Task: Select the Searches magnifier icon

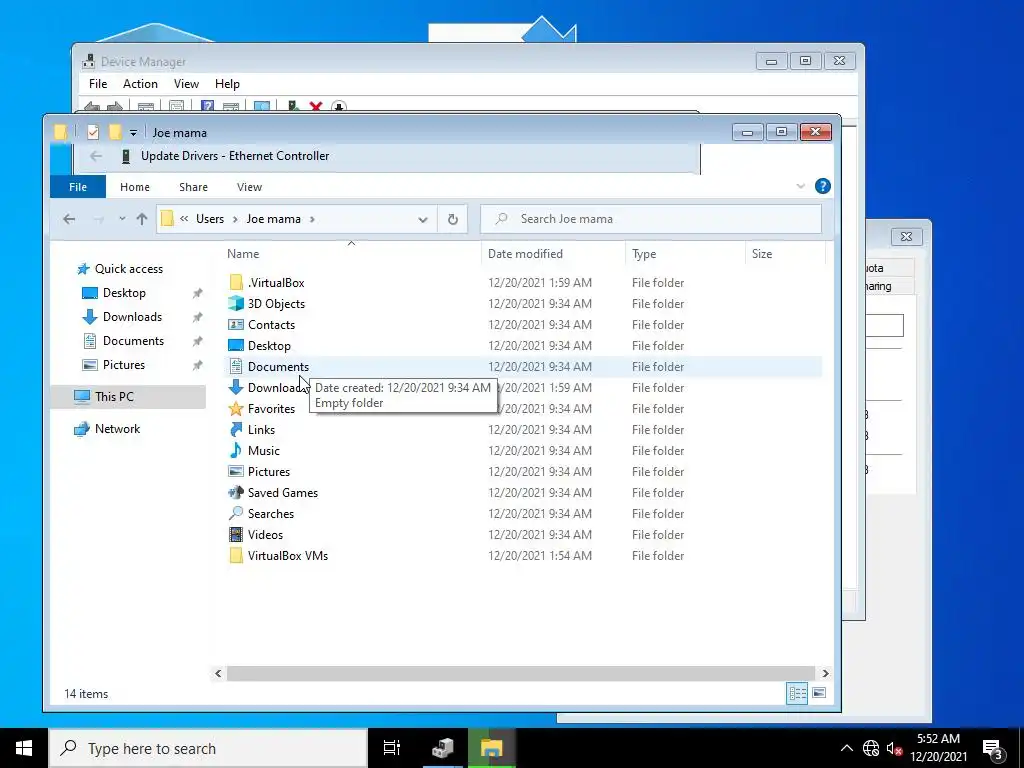Action: point(236,513)
